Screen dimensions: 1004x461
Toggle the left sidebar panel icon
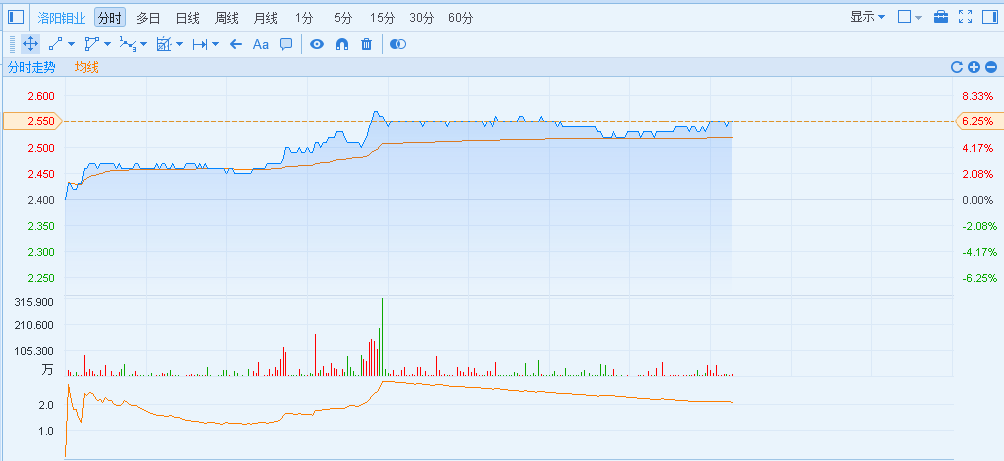point(16,17)
